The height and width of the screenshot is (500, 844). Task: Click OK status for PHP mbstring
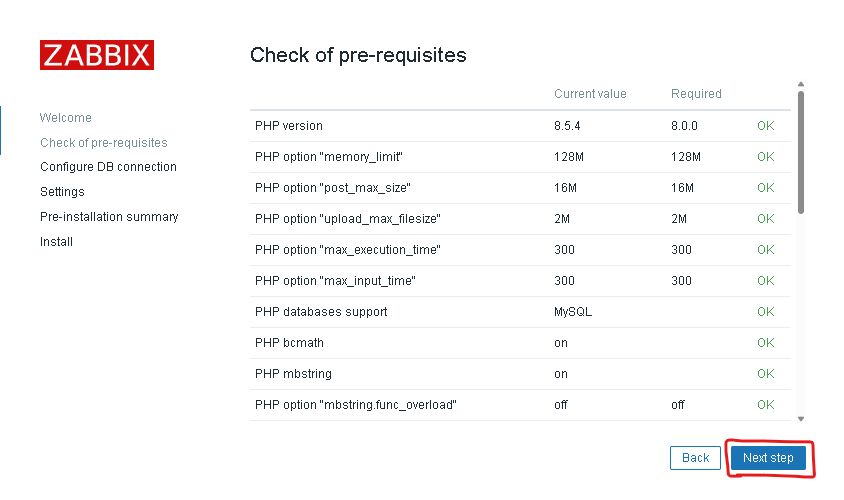765,374
